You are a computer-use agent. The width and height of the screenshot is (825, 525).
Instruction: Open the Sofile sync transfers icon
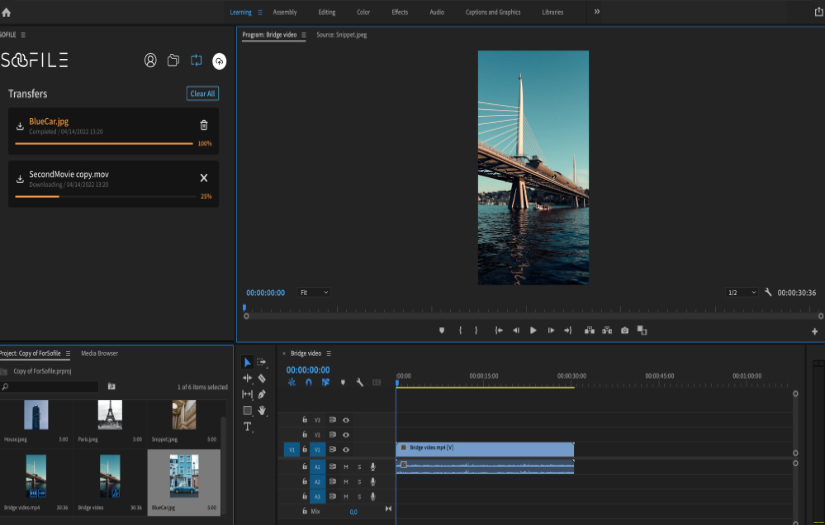tap(196, 60)
